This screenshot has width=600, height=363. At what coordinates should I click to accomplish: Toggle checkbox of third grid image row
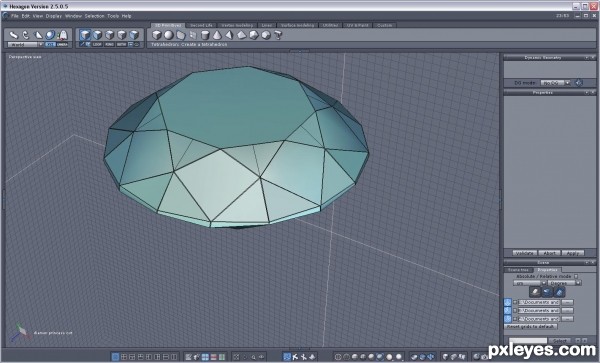pos(515,319)
